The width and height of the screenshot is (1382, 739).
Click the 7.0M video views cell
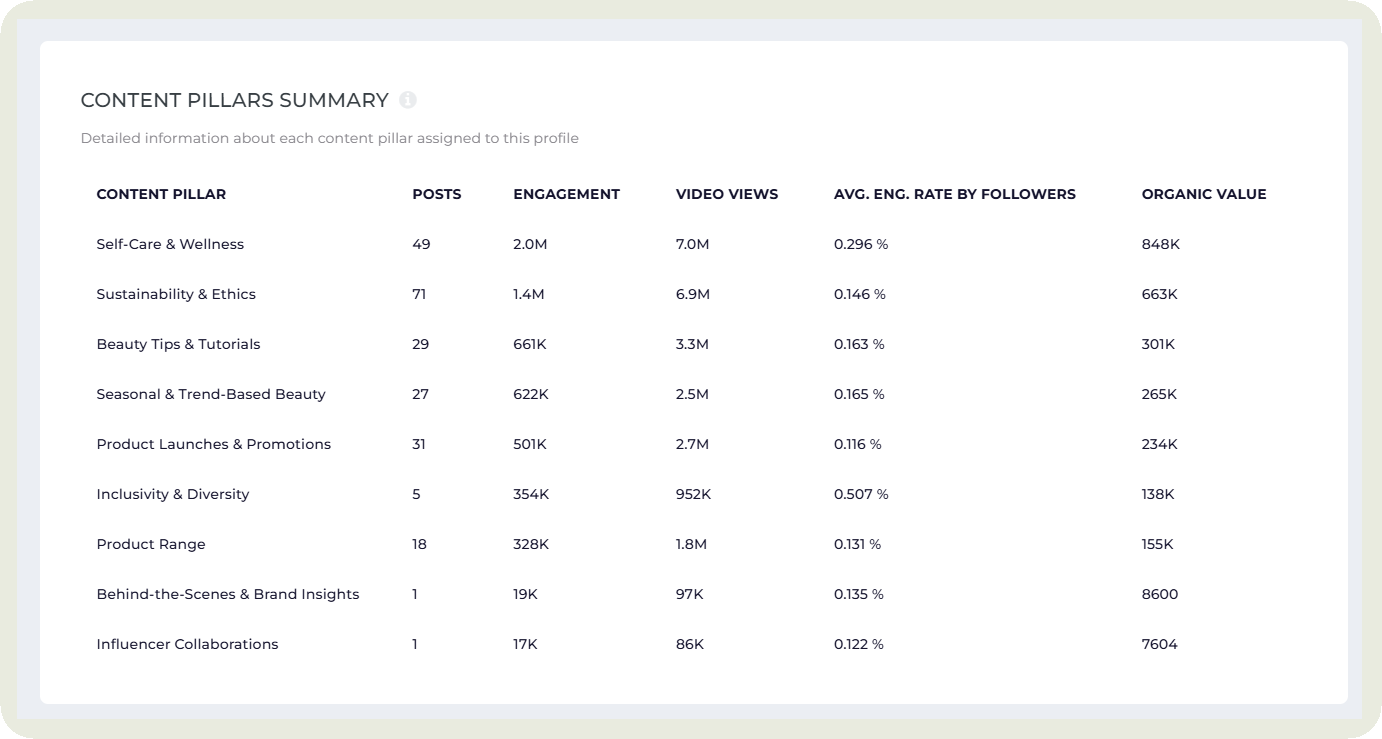(x=692, y=244)
